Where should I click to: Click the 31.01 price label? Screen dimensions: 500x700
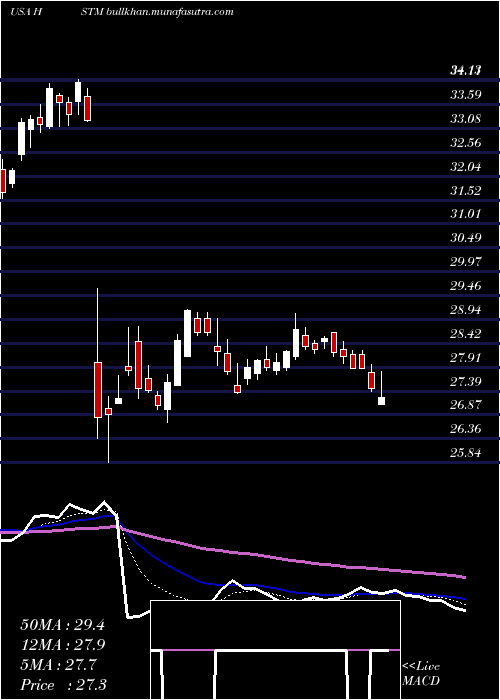[466, 213]
